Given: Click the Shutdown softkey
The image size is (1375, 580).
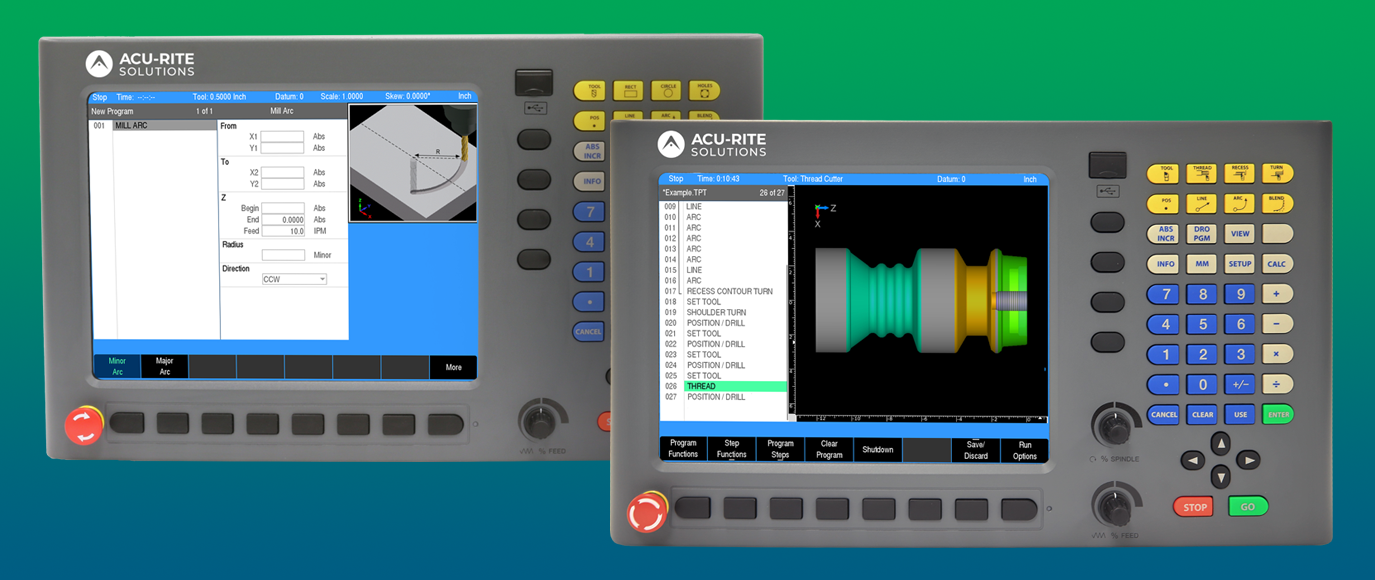Looking at the screenshot, I should (x=878, y=449).
